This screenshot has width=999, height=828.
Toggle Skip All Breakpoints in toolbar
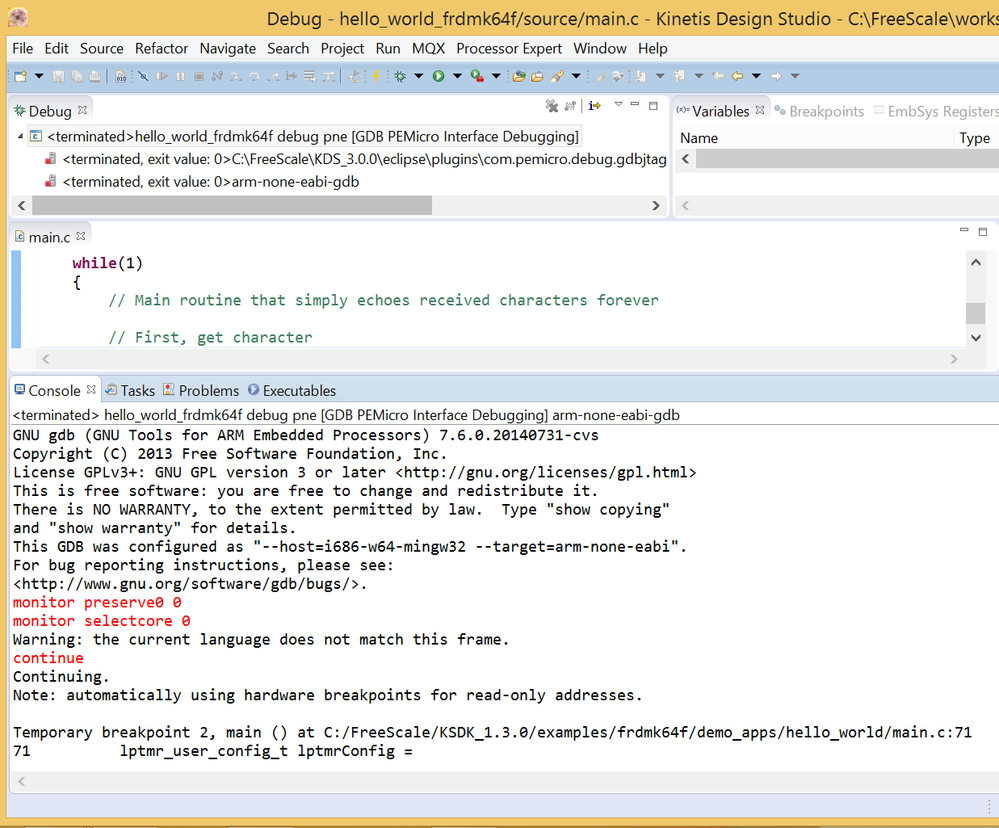click(143, 76)
